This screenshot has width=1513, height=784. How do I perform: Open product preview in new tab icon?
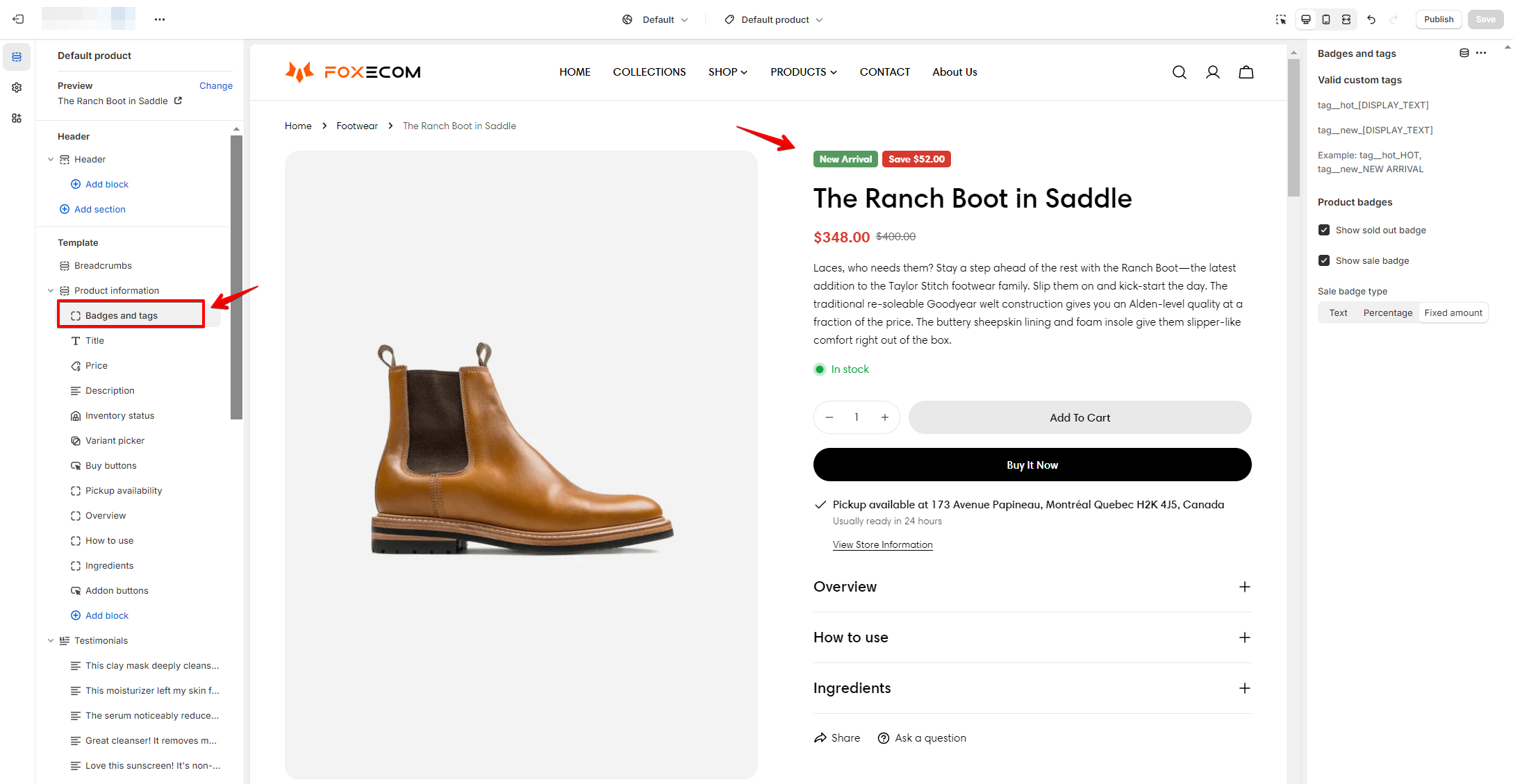coord(178,101)
